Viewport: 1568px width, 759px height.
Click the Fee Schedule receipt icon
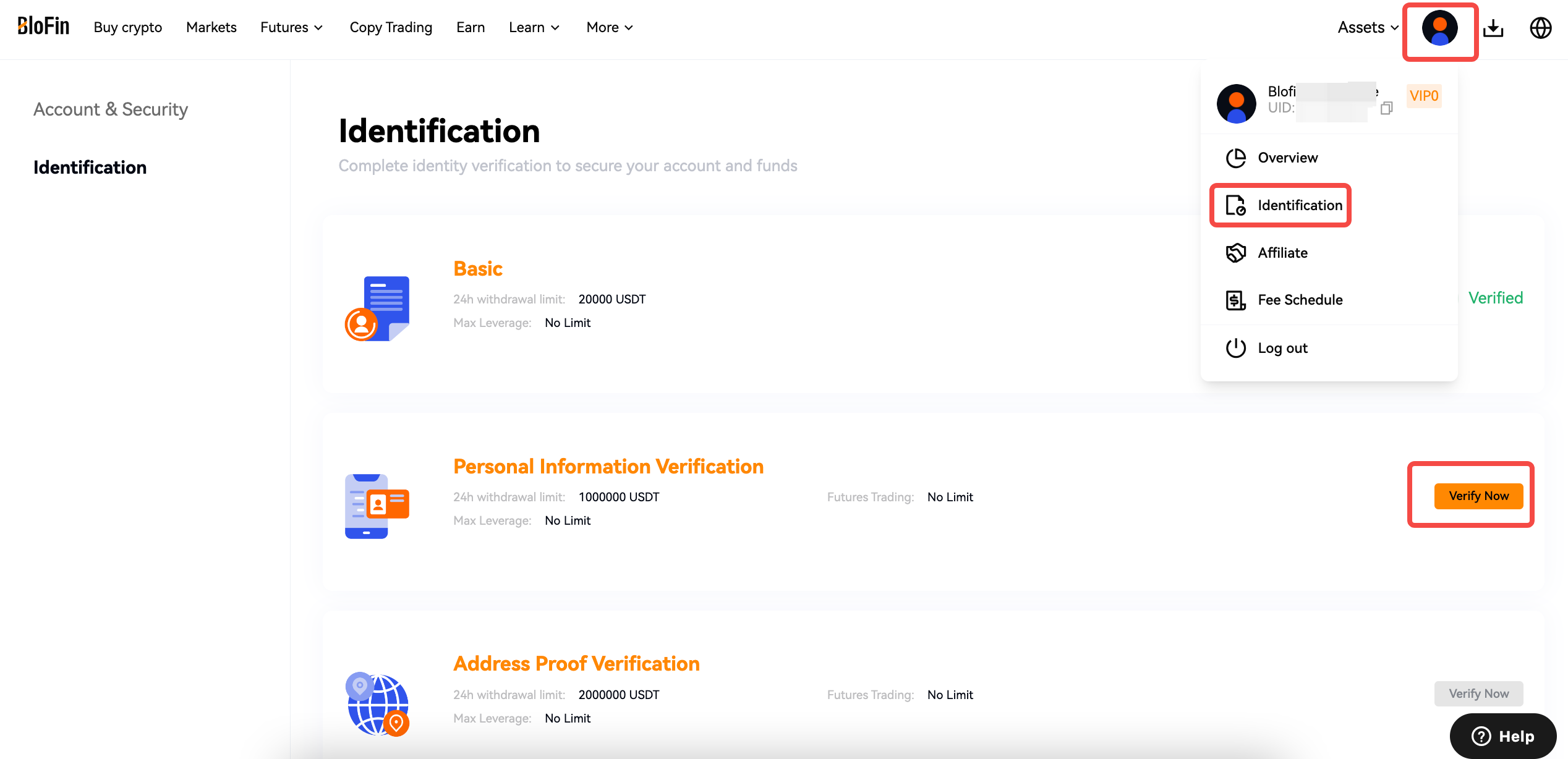(1235, 300)
